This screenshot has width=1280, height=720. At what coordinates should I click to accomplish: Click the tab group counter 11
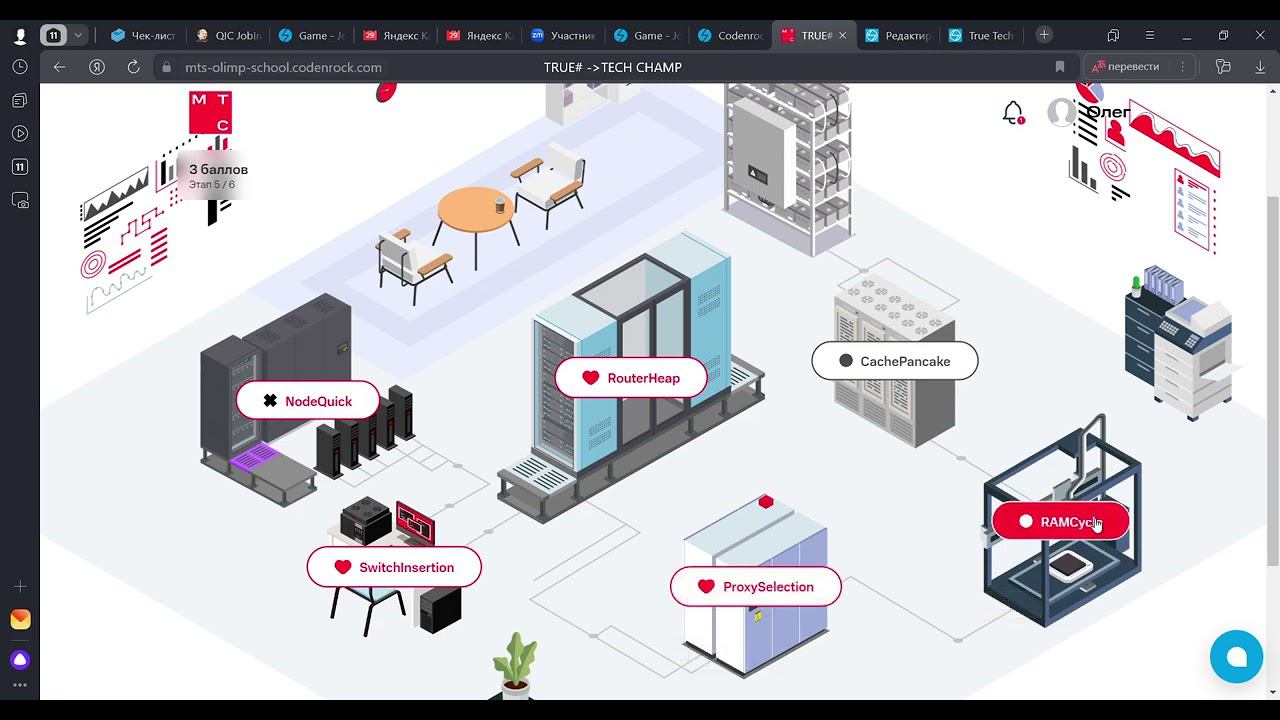54,35
